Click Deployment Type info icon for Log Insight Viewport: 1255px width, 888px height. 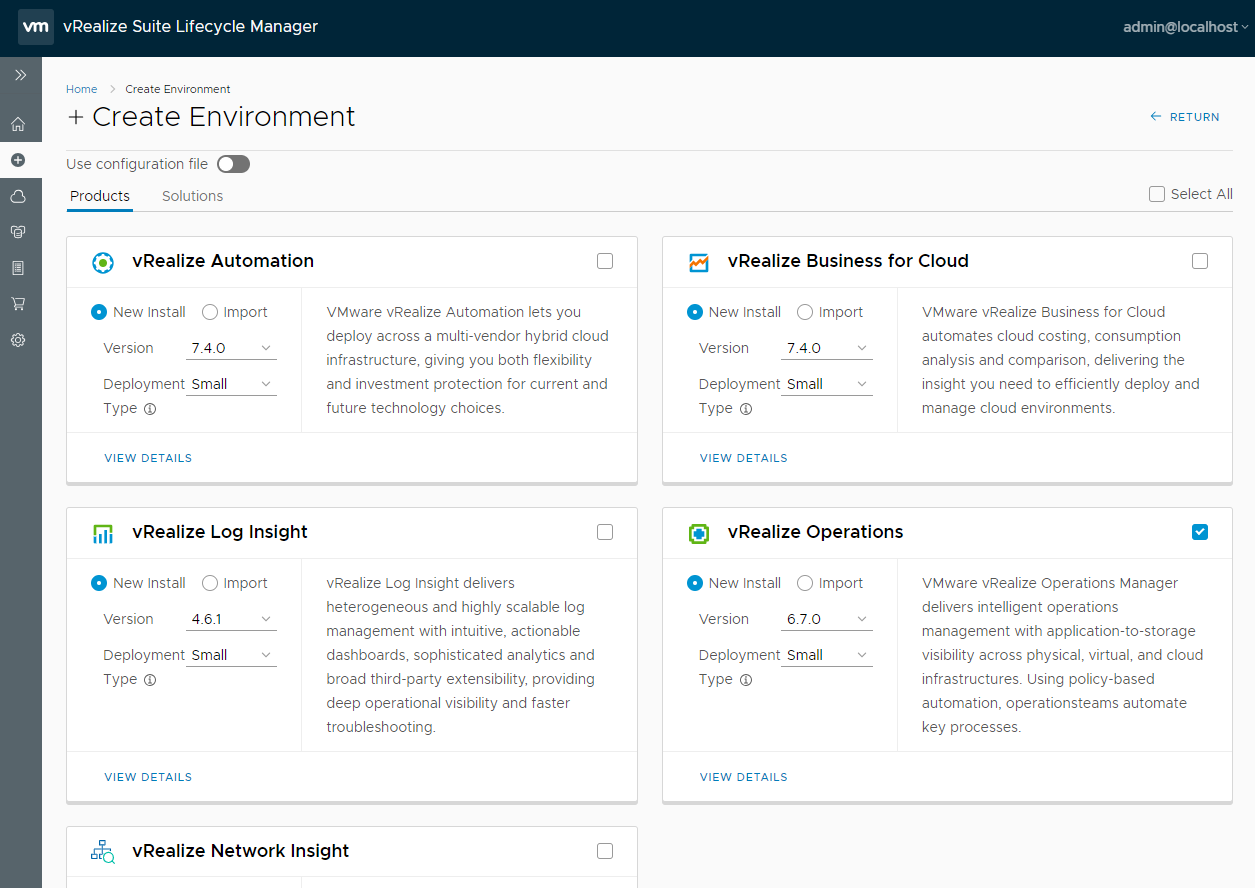[x=150, y=680]
